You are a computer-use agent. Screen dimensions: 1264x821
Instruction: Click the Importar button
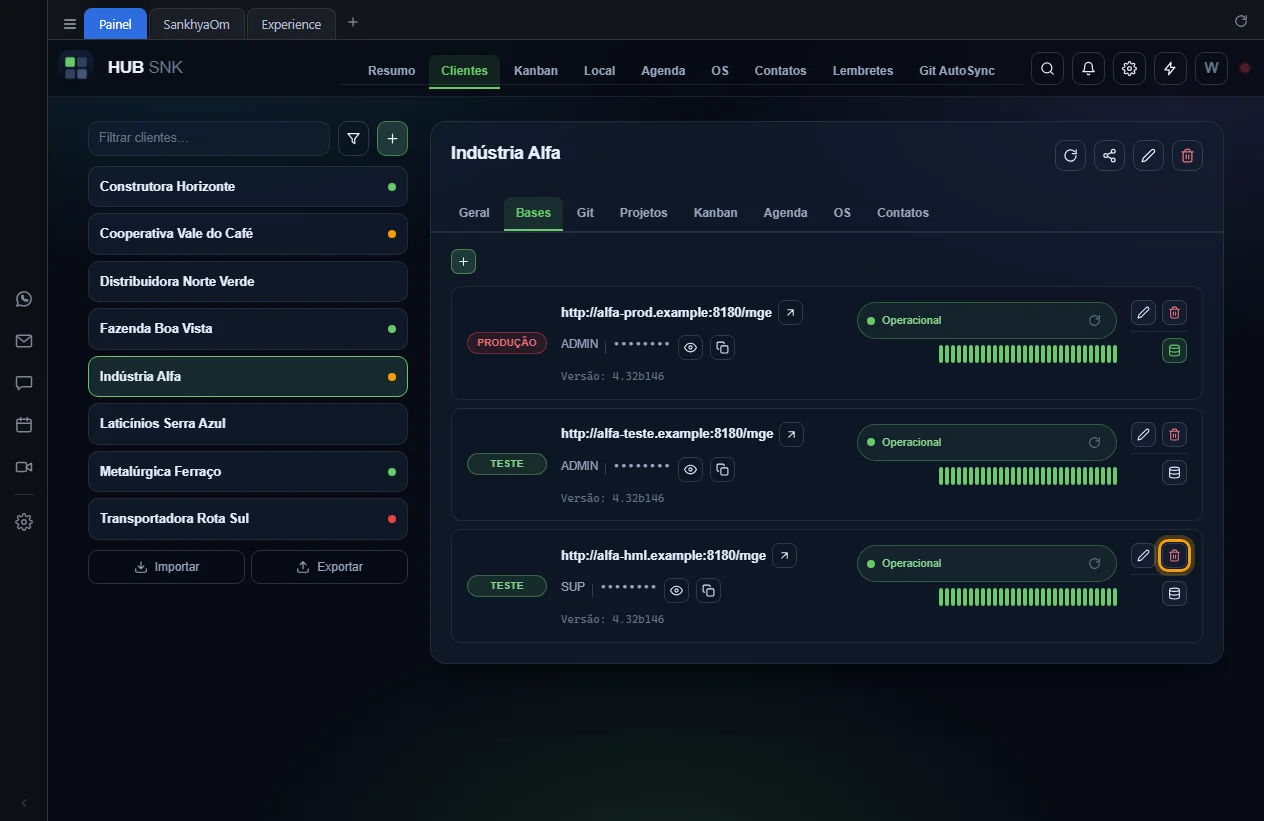click(x=166, y=567)
